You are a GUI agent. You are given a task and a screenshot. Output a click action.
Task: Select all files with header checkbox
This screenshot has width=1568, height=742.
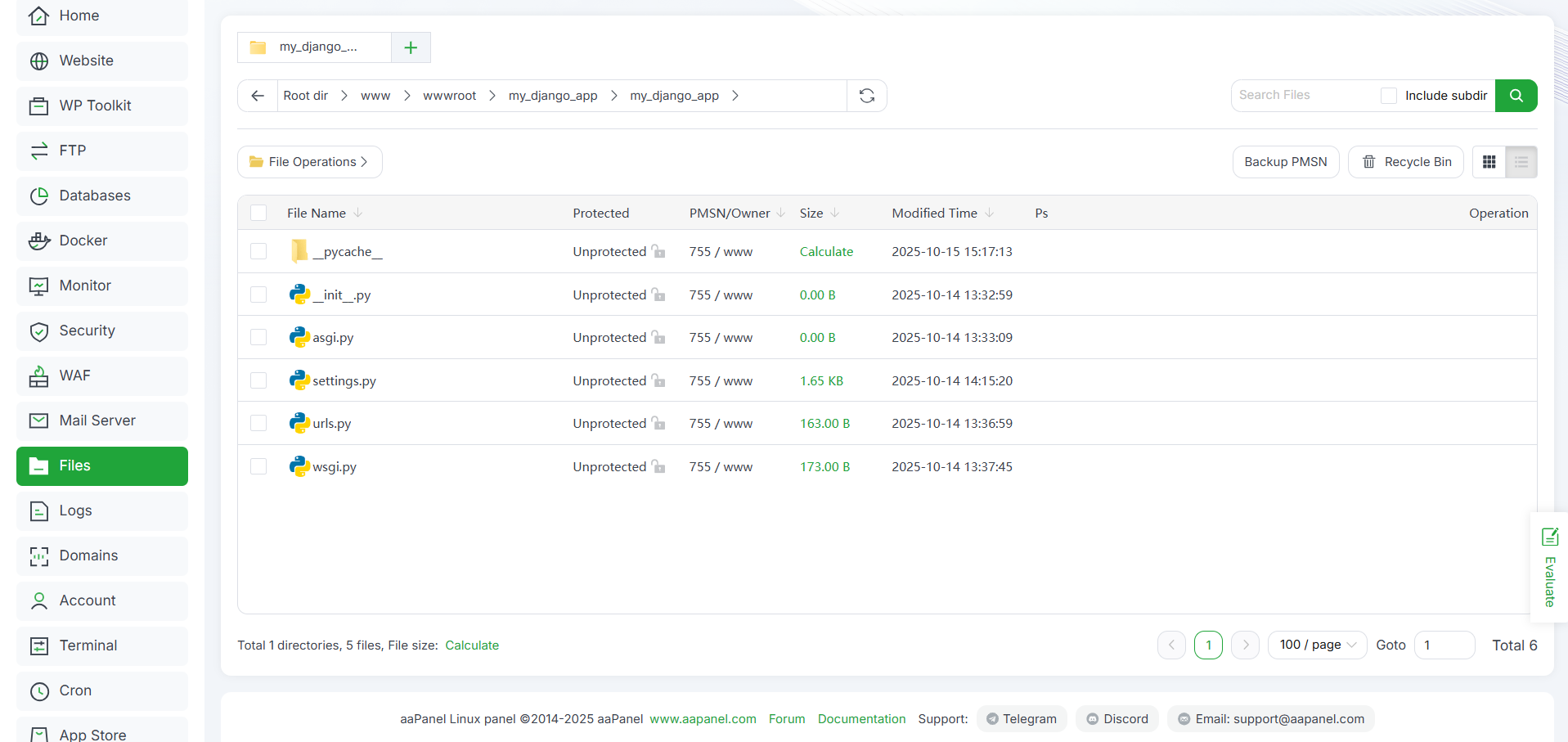(258, 213)
